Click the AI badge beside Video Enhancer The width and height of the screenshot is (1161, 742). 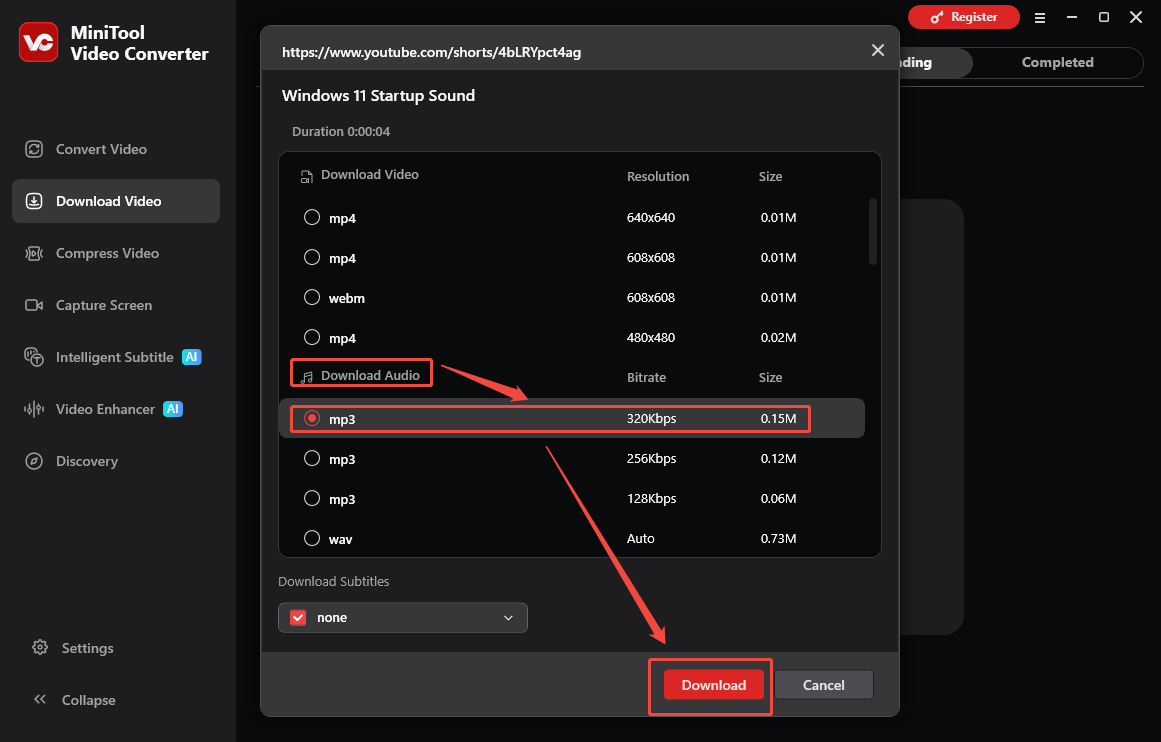(173, 409)
